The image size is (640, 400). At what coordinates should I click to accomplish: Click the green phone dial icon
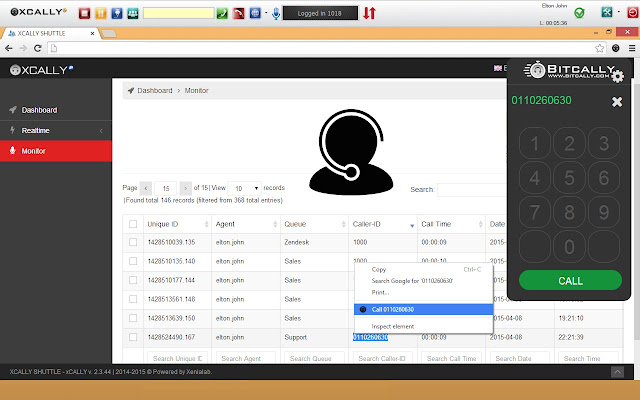click(x=222, y=13)
